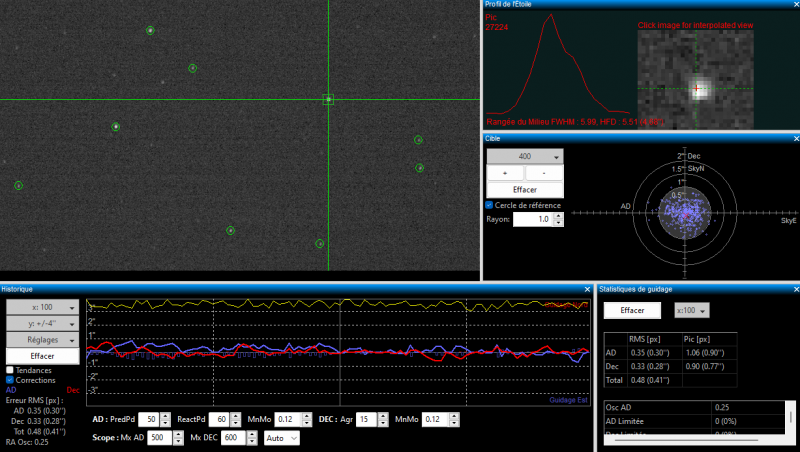This screenshot has width=800, height=452.
Task: Disable the Corrections checkbox
Action: coord(10,380)
